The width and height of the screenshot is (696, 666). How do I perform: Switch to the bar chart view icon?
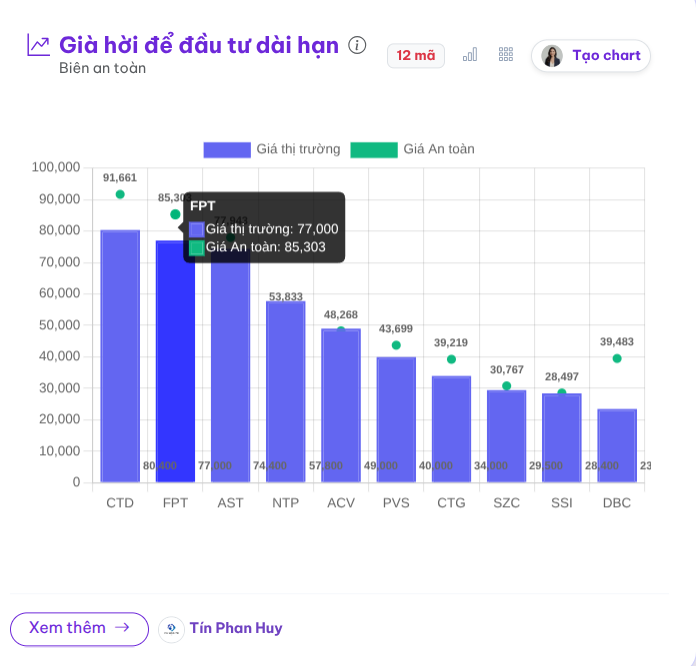(470, 55)
